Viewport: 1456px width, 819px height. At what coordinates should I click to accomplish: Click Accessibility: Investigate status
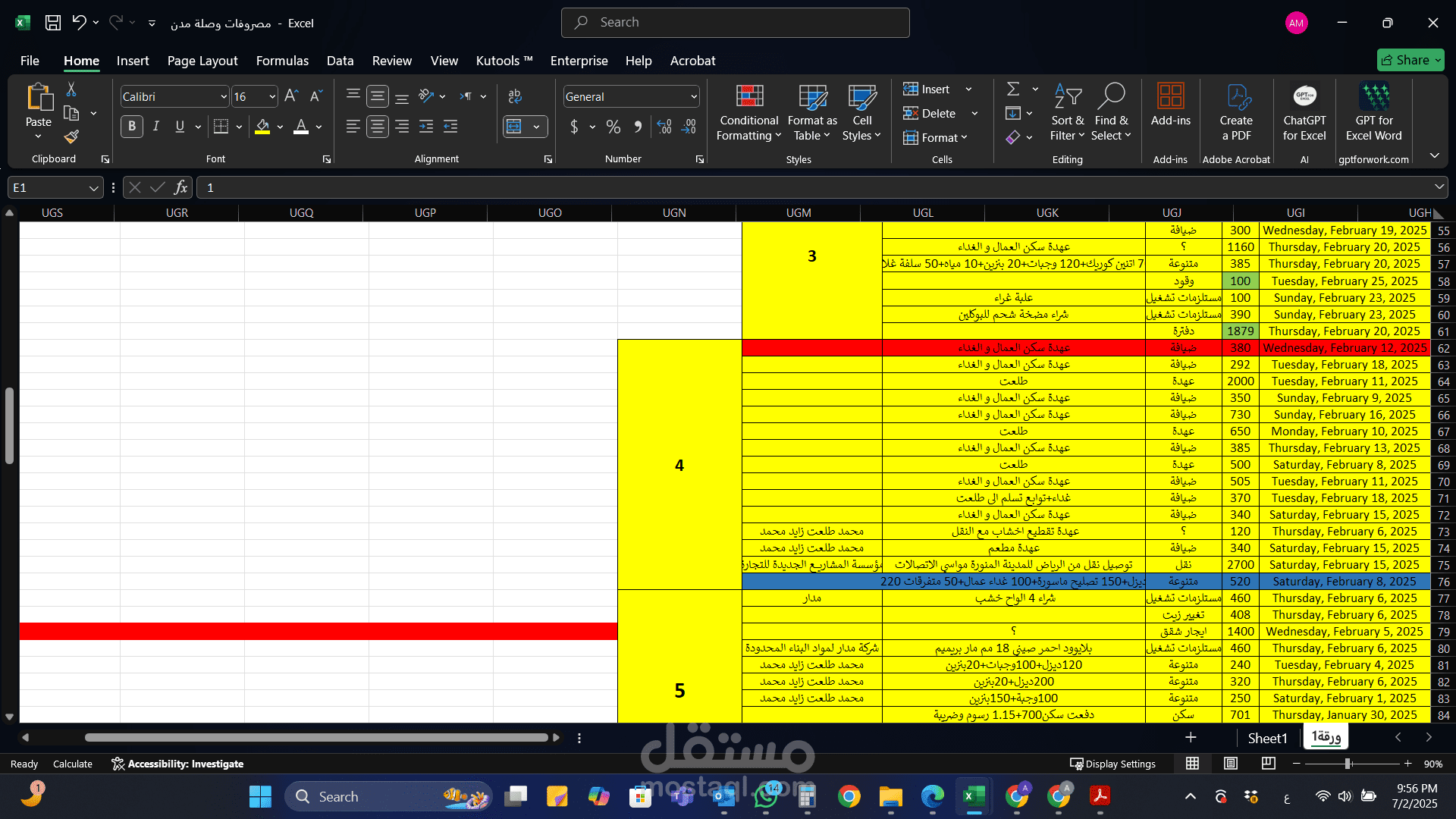click(x=177, y=764)
